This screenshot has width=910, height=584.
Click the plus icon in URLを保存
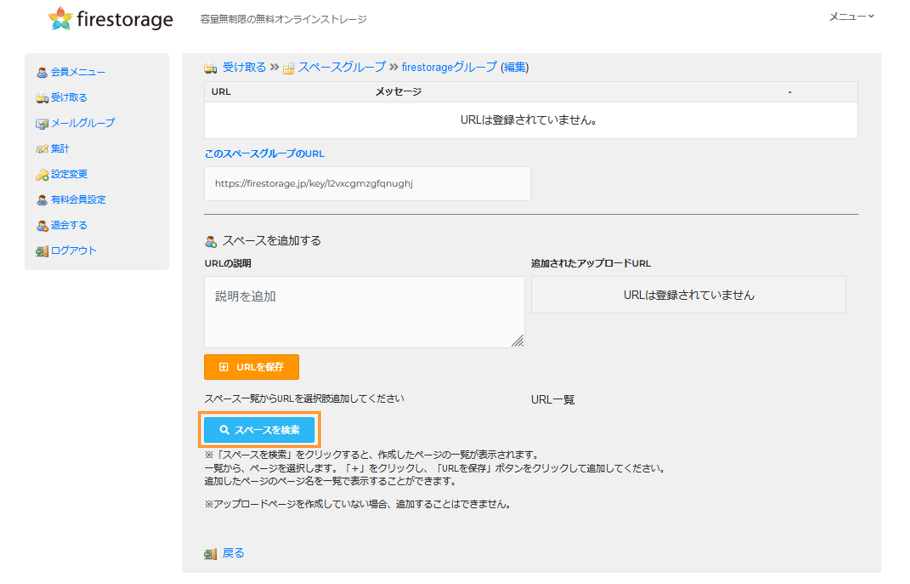click(223, 367)
